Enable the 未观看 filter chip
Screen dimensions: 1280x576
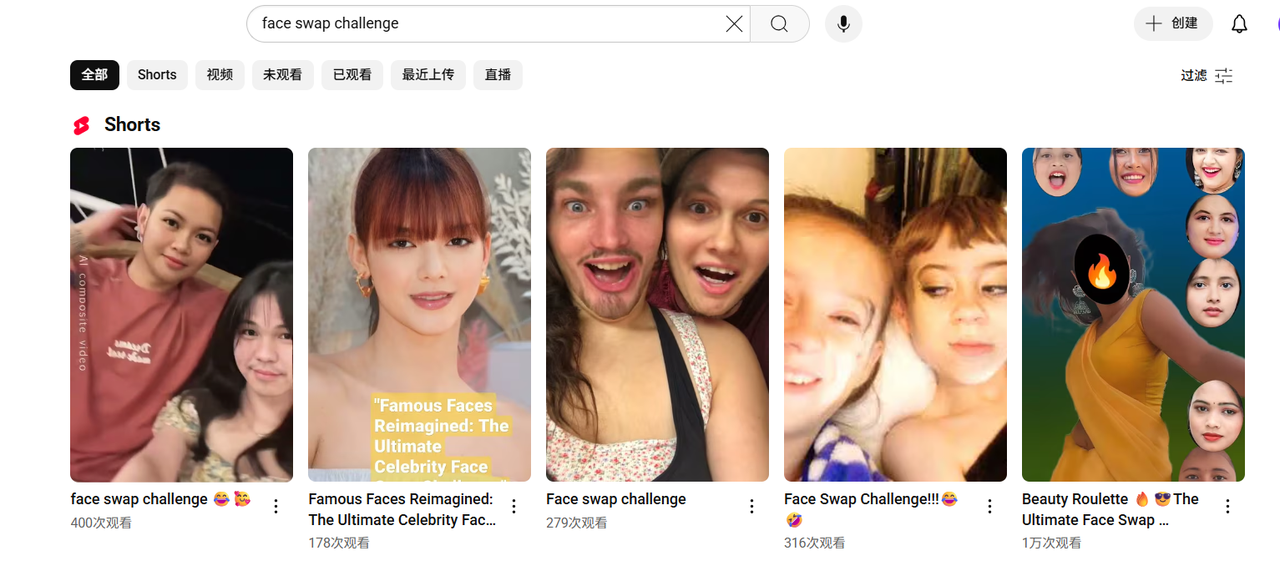pyautogui.click(x=282, y=74)
